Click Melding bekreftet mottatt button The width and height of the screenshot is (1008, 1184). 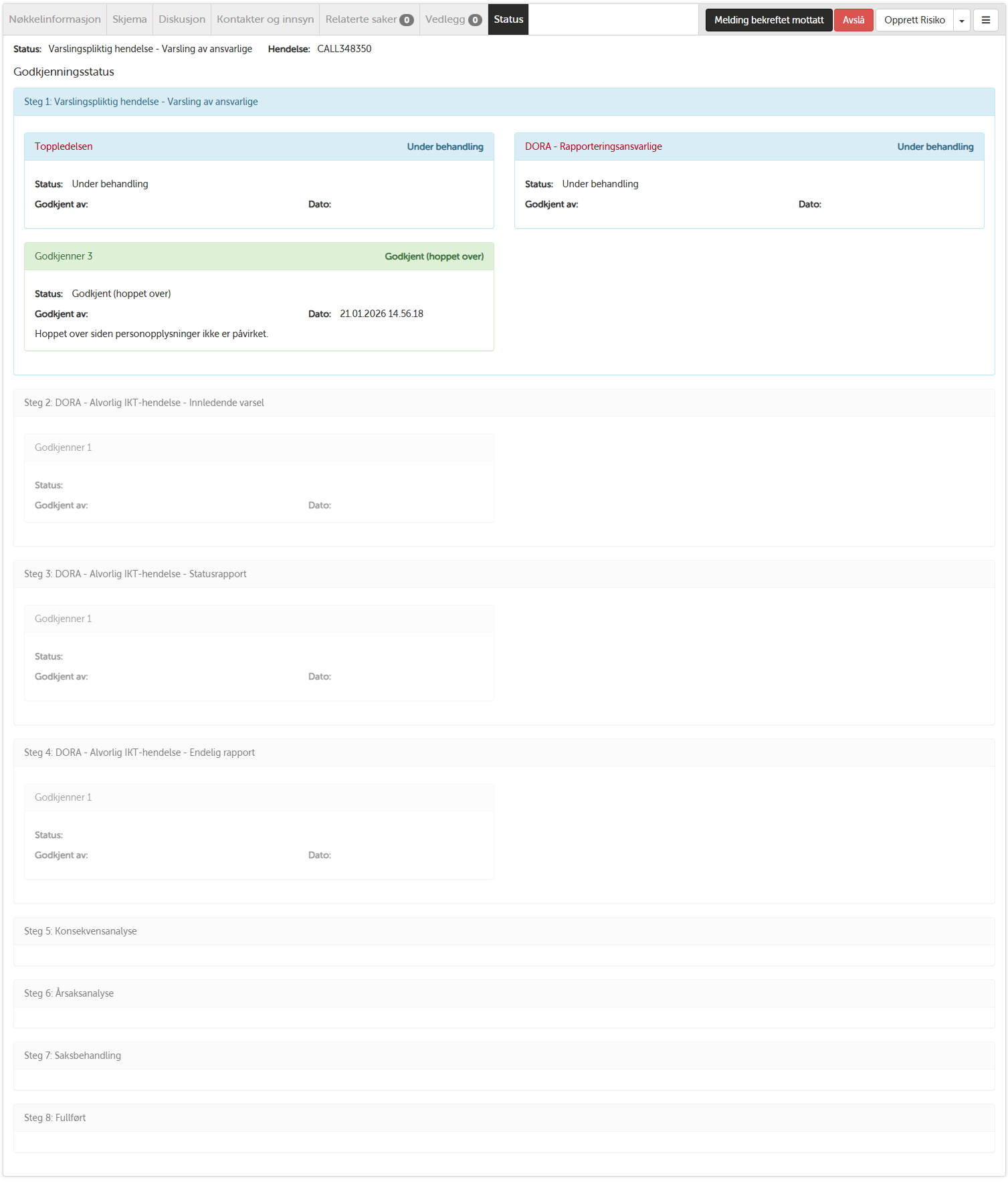[x=769, y=20]
